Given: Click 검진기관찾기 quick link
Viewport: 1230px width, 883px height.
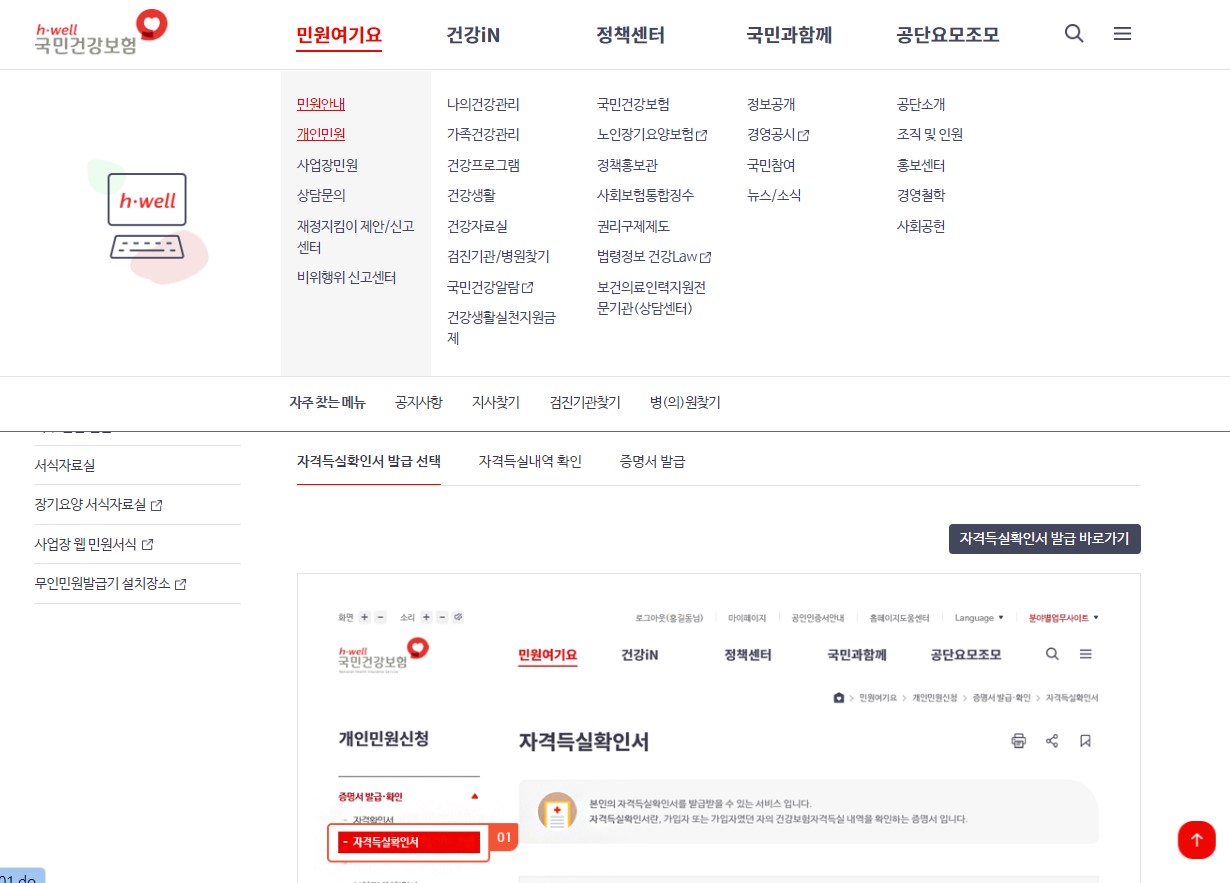Looking at the screenshot, I should click(x=585, y=402).
